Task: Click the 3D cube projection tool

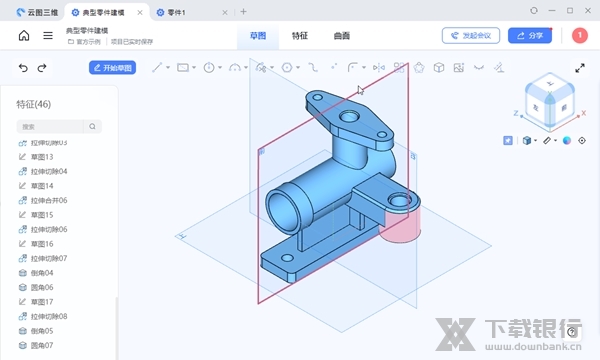Action: click(439, 68)
